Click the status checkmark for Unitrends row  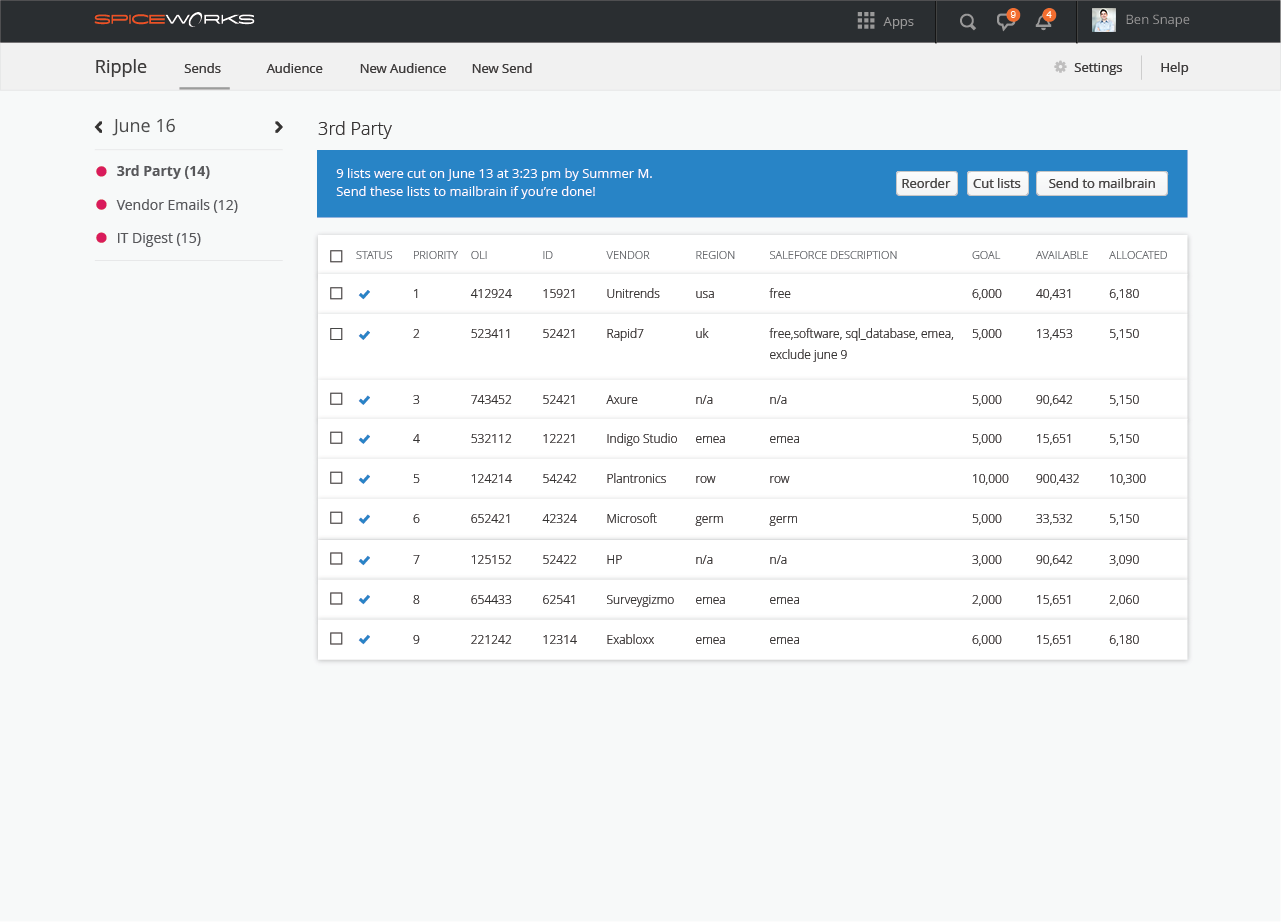point(364,294)
